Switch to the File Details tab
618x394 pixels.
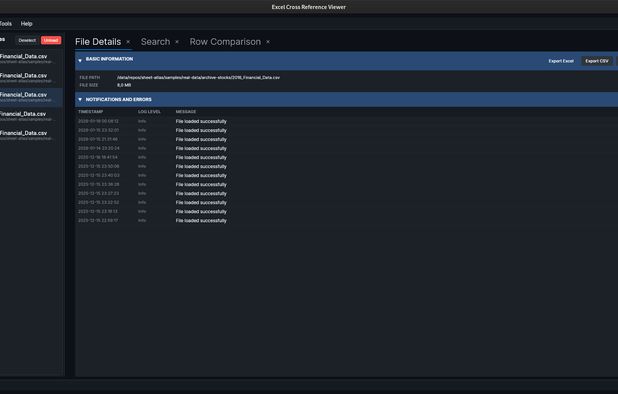coord(98,42)
